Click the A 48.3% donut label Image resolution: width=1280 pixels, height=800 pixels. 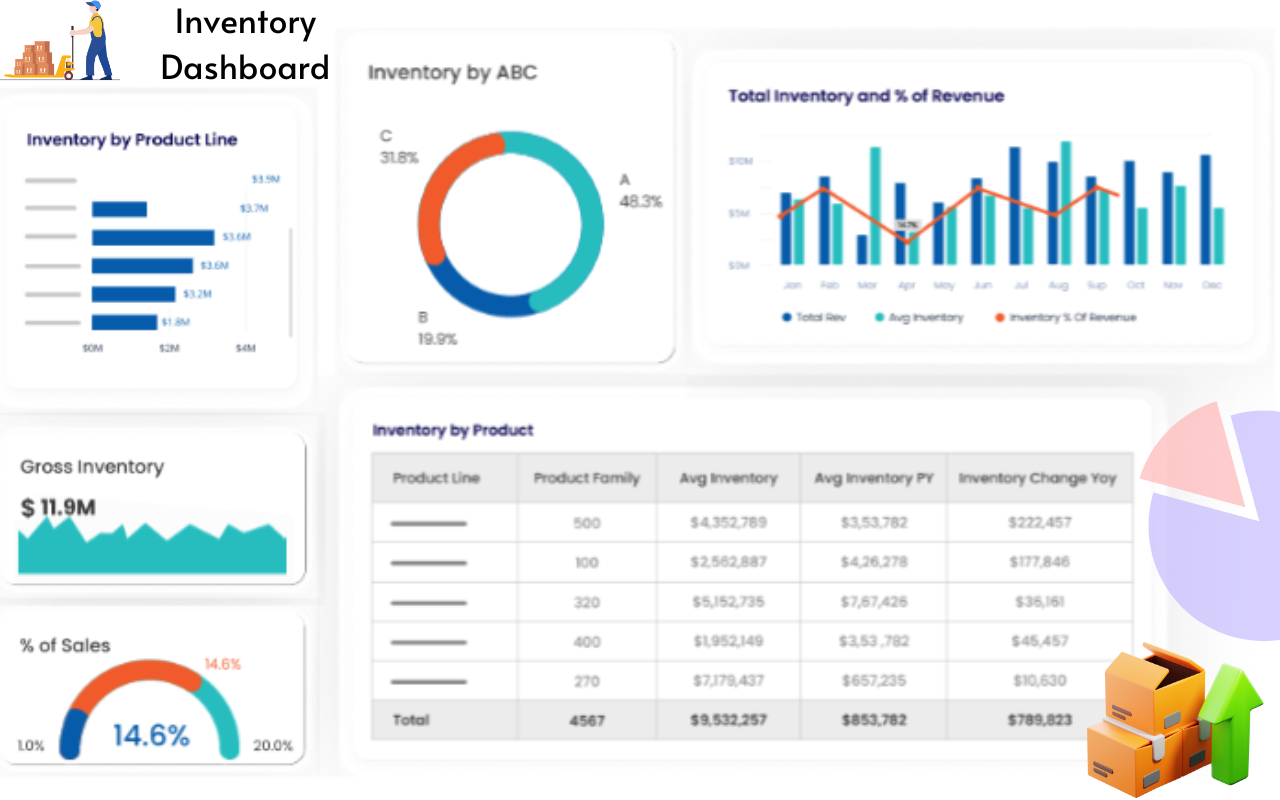pyautogui.click(x=640, y=190)
